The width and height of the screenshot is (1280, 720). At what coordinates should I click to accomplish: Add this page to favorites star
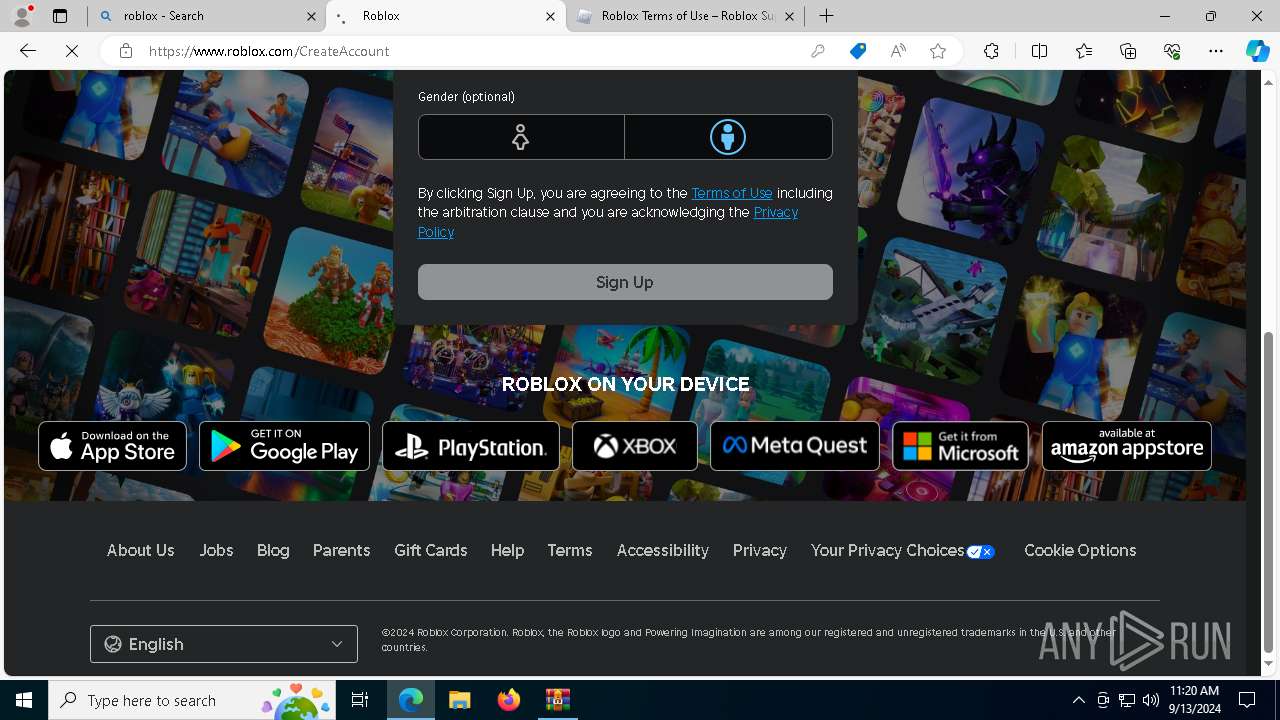tap(938, 51)
